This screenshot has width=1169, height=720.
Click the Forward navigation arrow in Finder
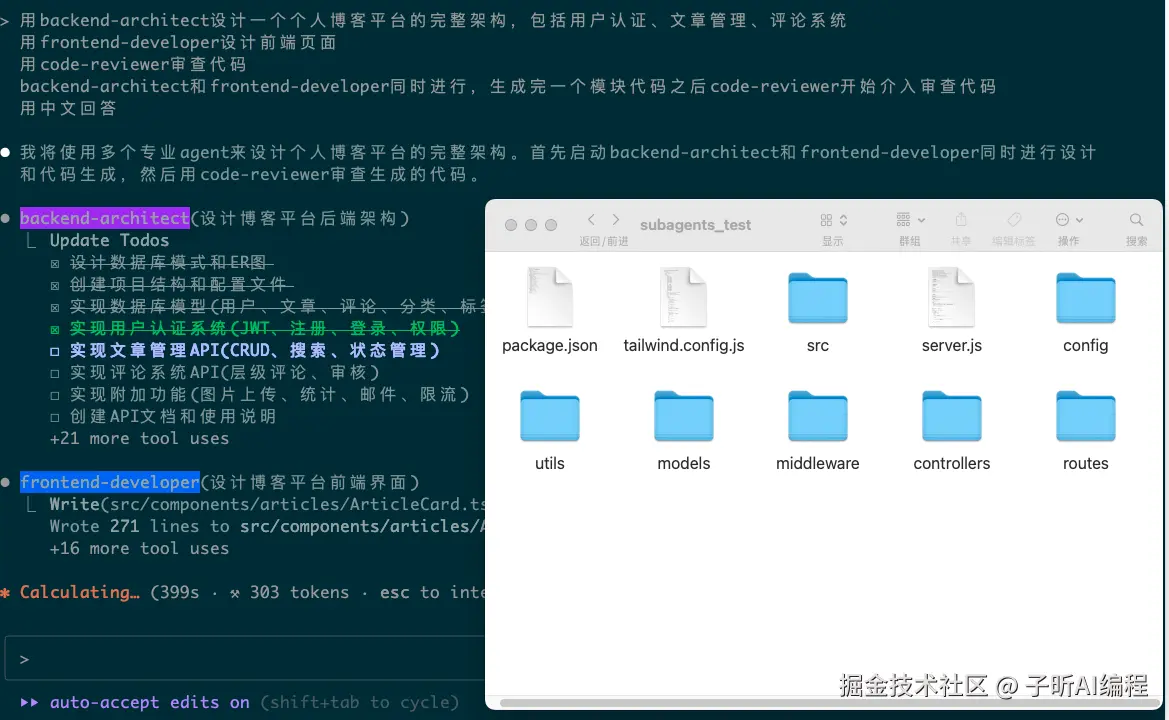615,219
